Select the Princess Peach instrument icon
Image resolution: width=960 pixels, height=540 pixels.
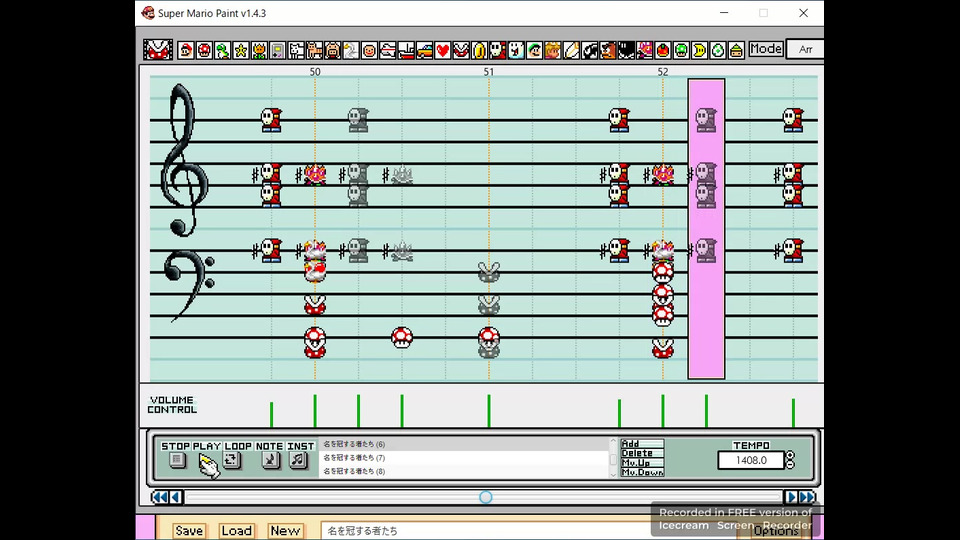(x=553, y=50)
